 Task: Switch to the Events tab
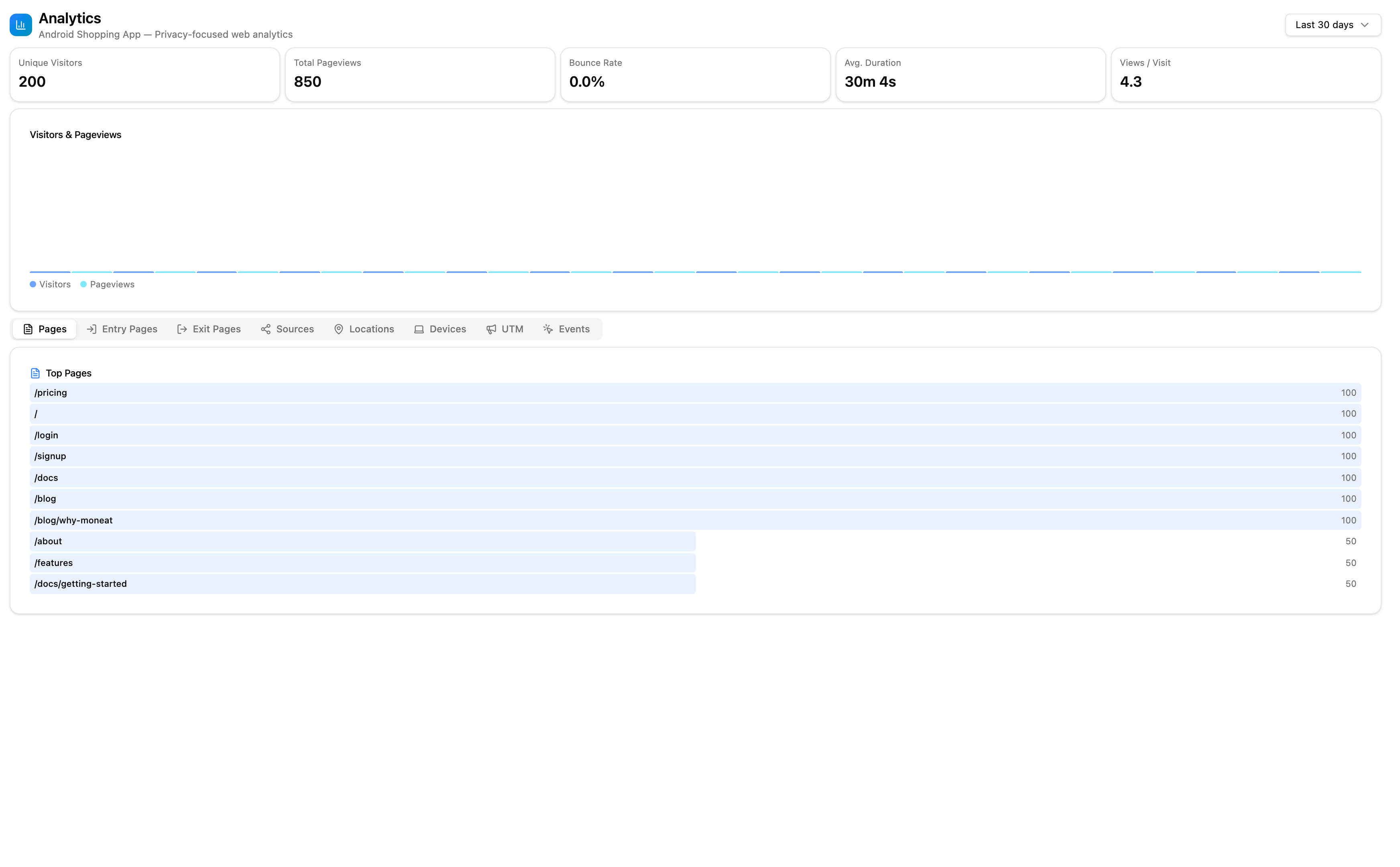tap(566, 329)
